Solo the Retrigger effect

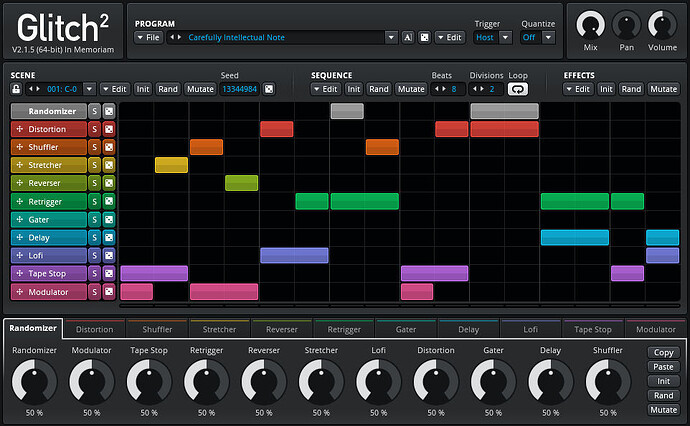[94, 202]
